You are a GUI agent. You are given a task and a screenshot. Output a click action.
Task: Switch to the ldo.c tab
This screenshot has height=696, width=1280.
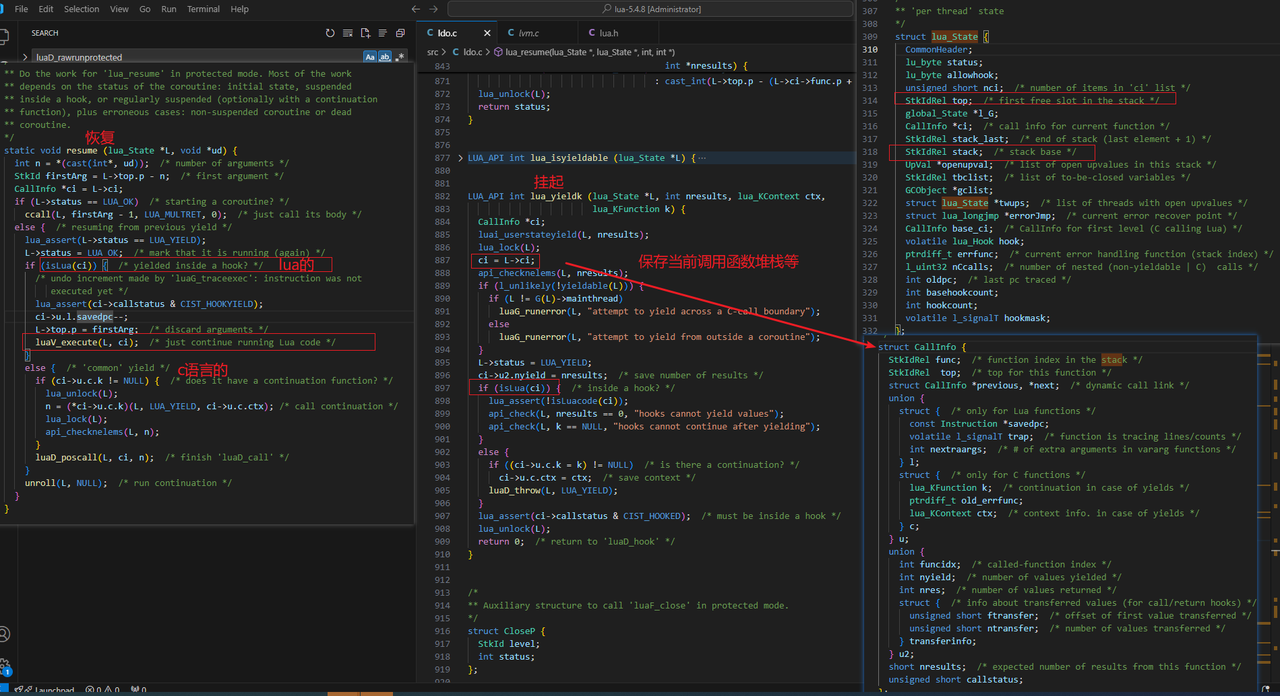coord(455,33)
